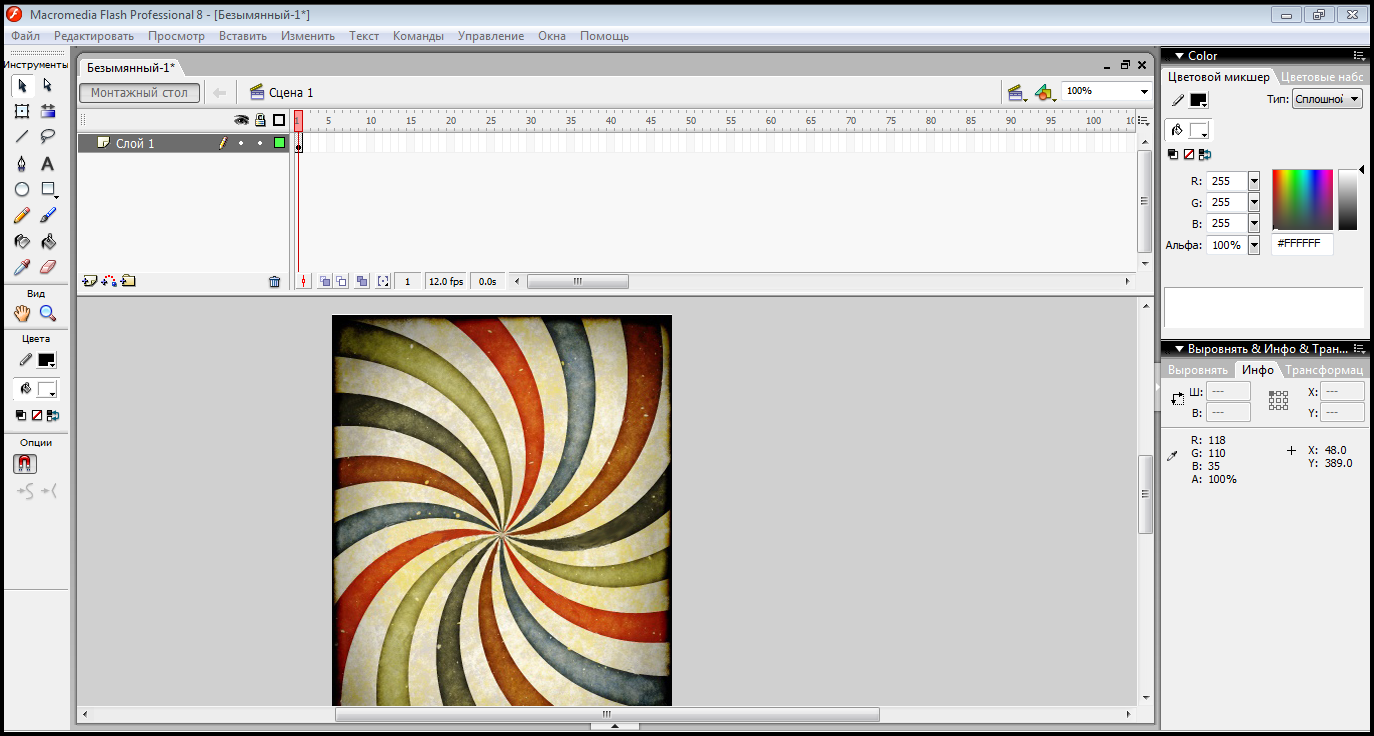Set black and white colors in toolbox
Image resolution: width=1374 pixels, height=736 pixels.
[21, 415]
